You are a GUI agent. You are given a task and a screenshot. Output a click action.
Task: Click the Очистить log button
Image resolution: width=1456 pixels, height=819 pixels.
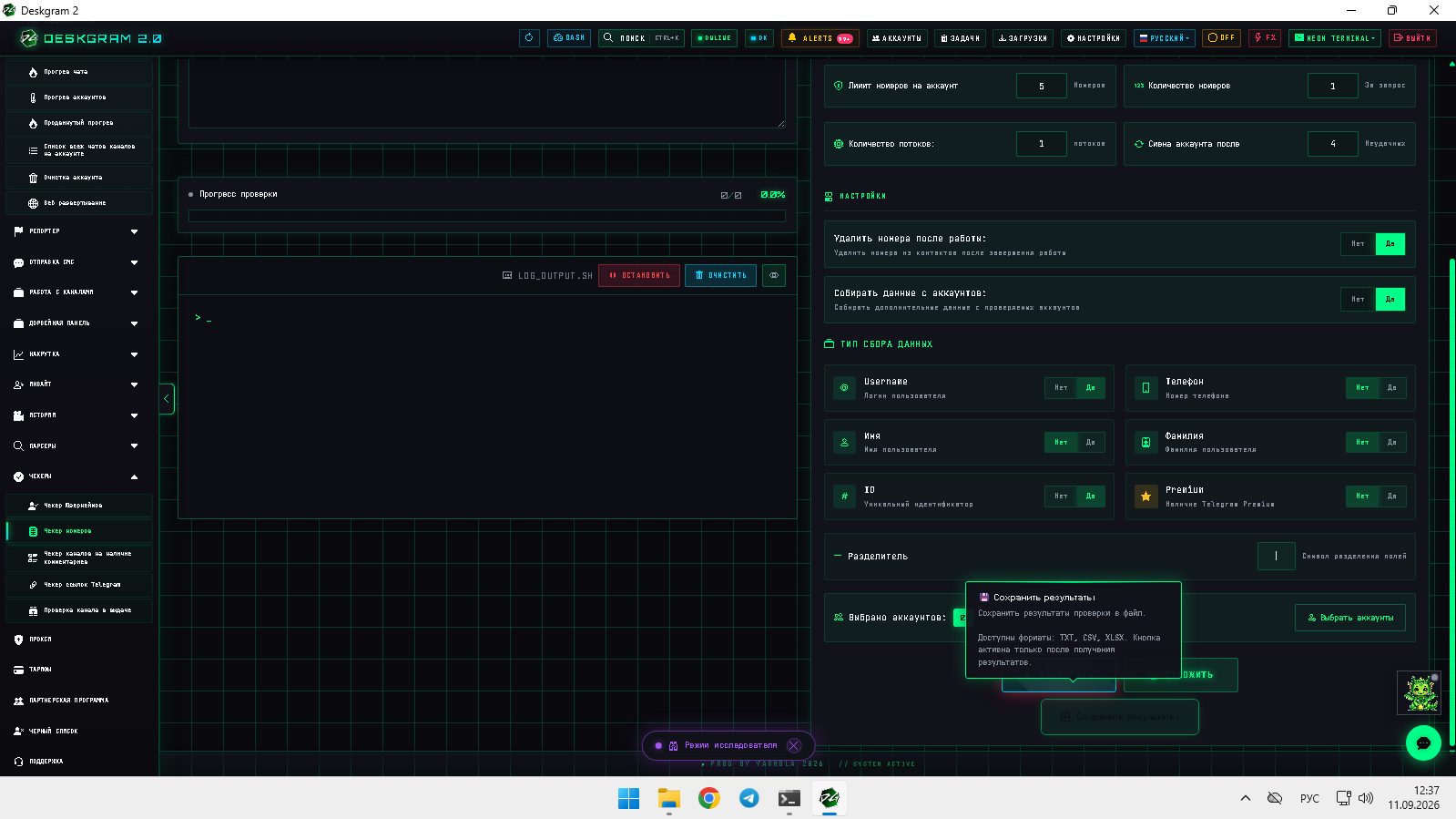tap(720, 275)
